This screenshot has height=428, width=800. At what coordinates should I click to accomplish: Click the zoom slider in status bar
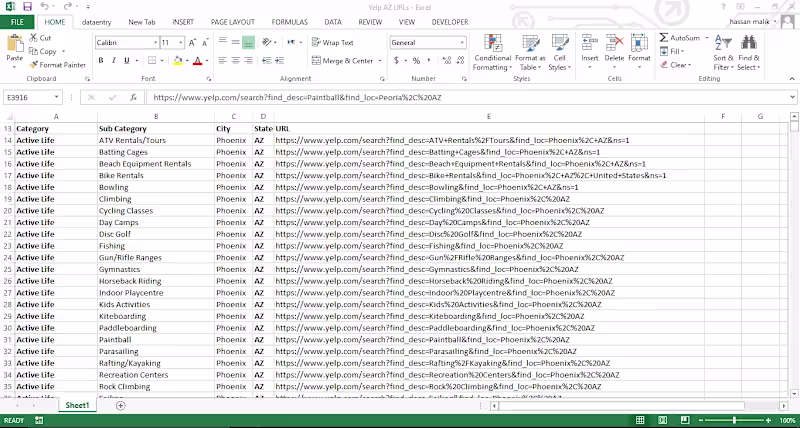pos(735,420)
